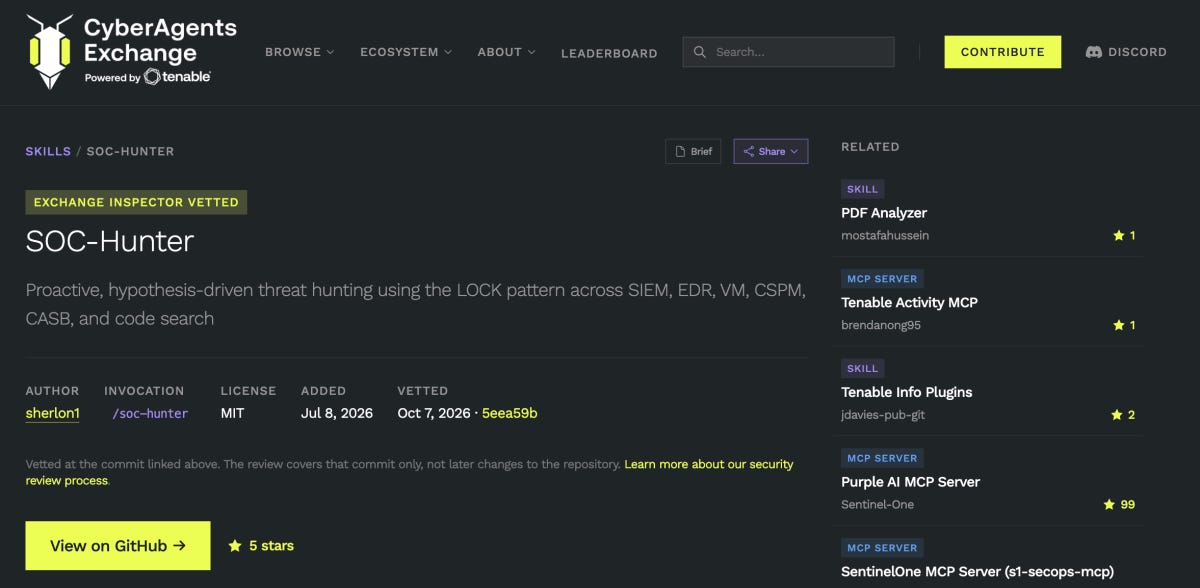Go to the Leaderboard page
1200x588 pixels.
[609, 53]
